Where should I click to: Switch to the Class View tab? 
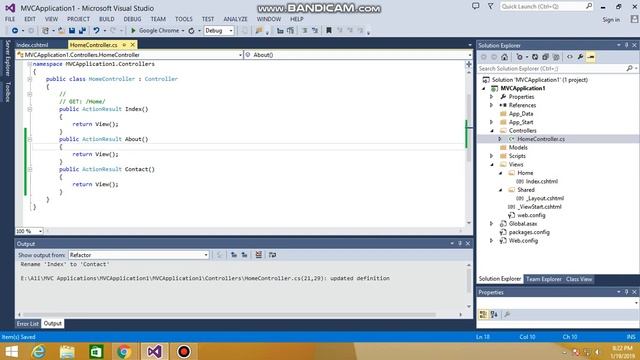coord(579,279)
